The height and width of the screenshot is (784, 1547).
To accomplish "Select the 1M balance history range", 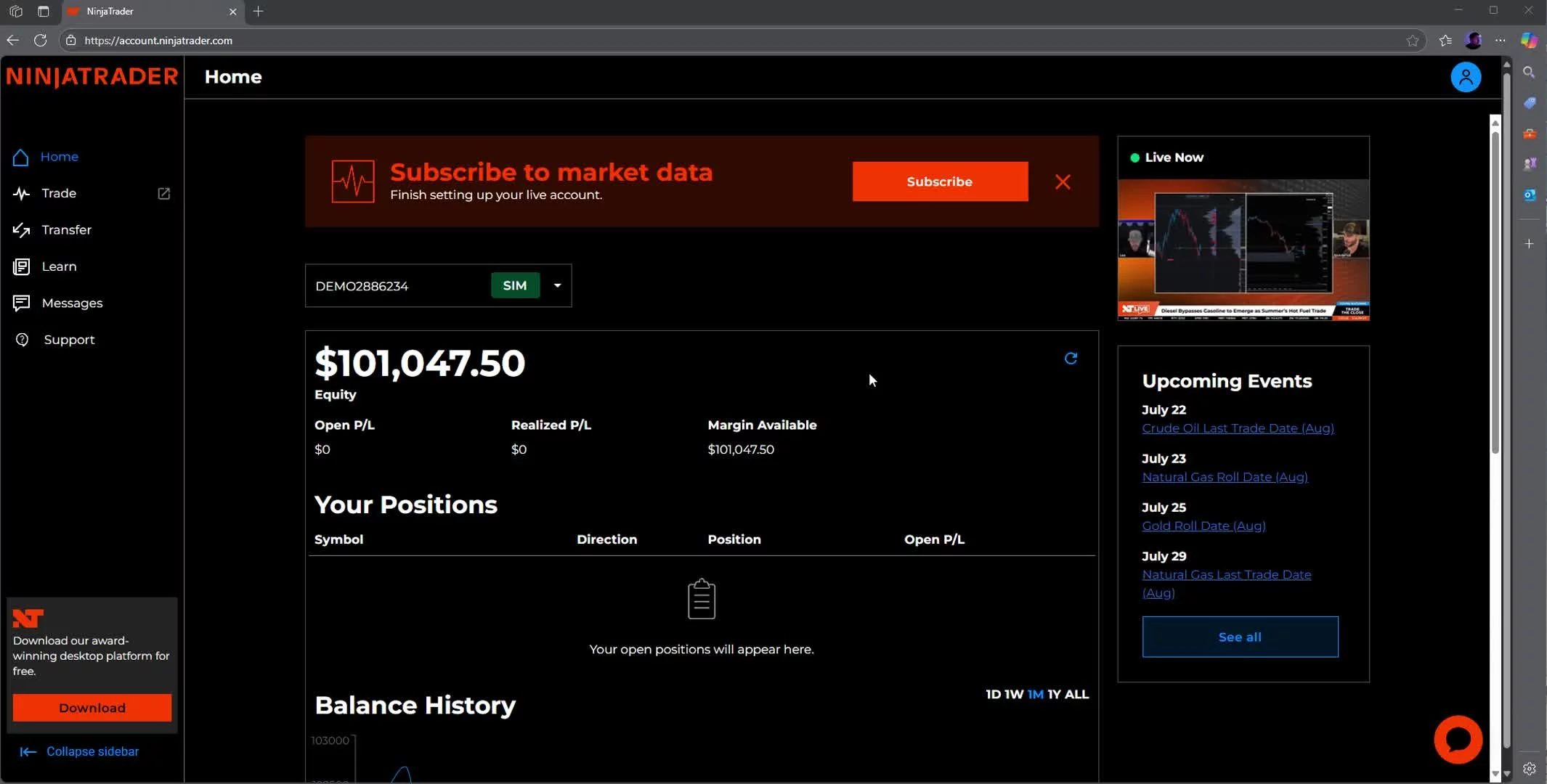I will 1036,695.
